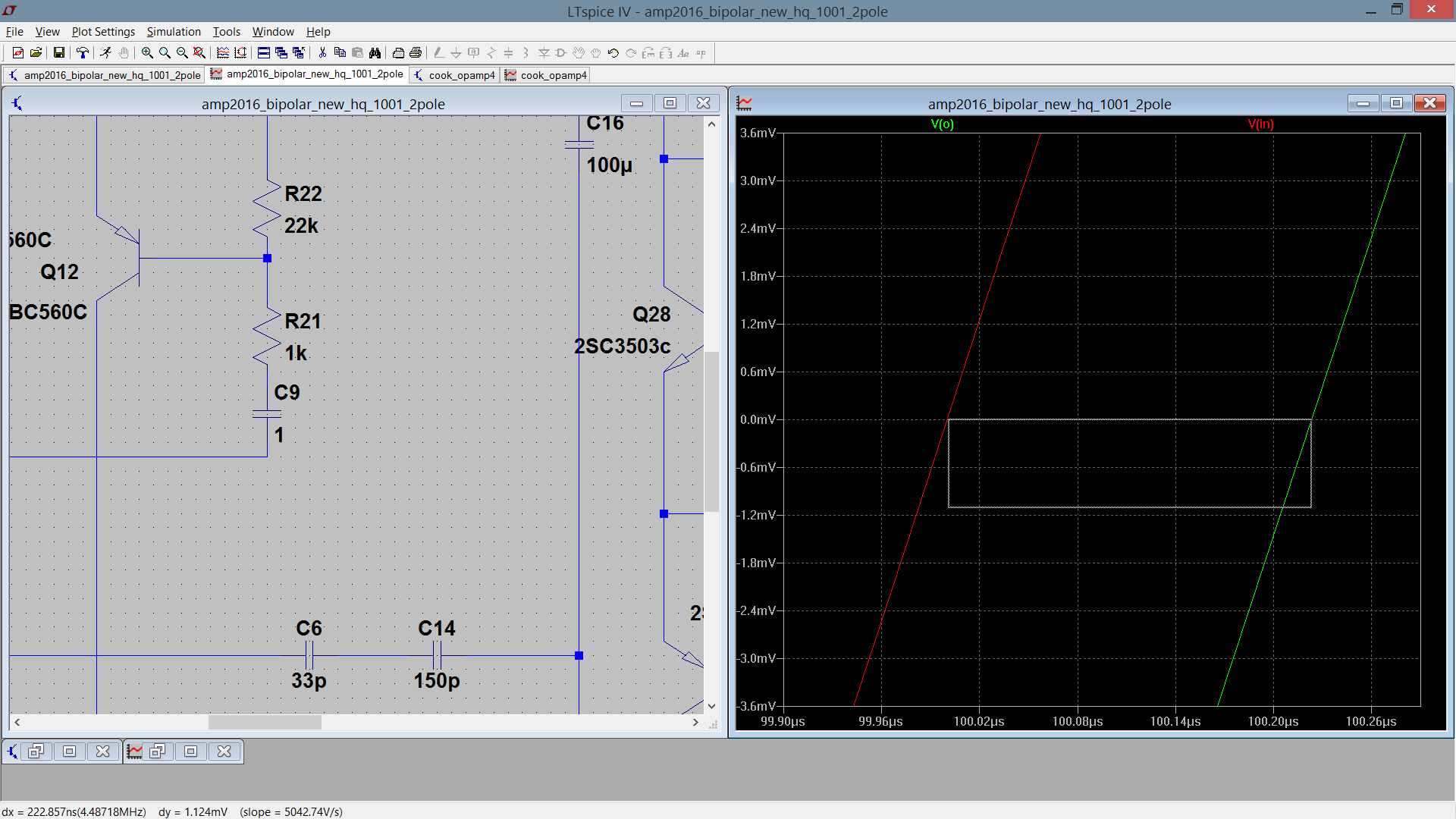Viewport: 1456px width, 819px height.
Task: Click the Print printer icon
Action: pos(416,52)
